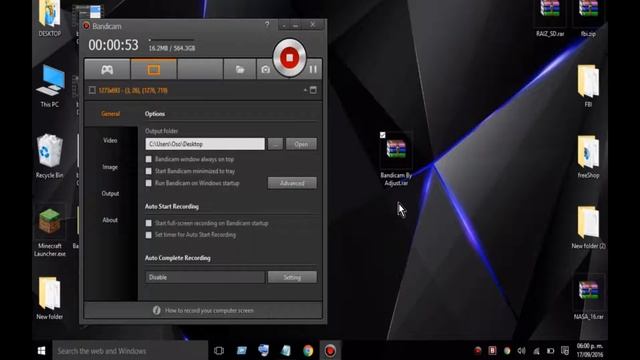This screenshot has width=640, height=360.
Task: Click the Open output folder button
Action: [x=301, y=144]
